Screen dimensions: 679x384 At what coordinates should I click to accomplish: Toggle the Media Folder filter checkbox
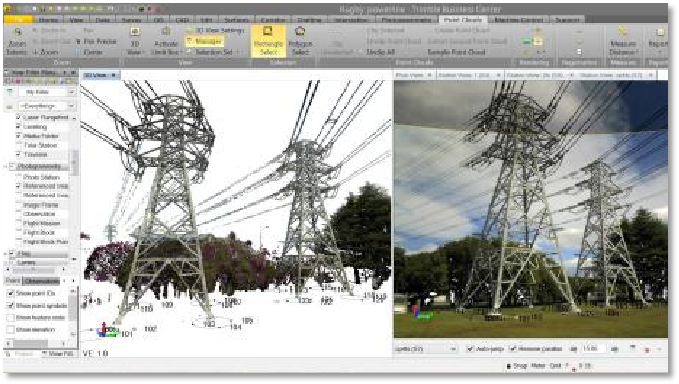click(x=18, y=136)
